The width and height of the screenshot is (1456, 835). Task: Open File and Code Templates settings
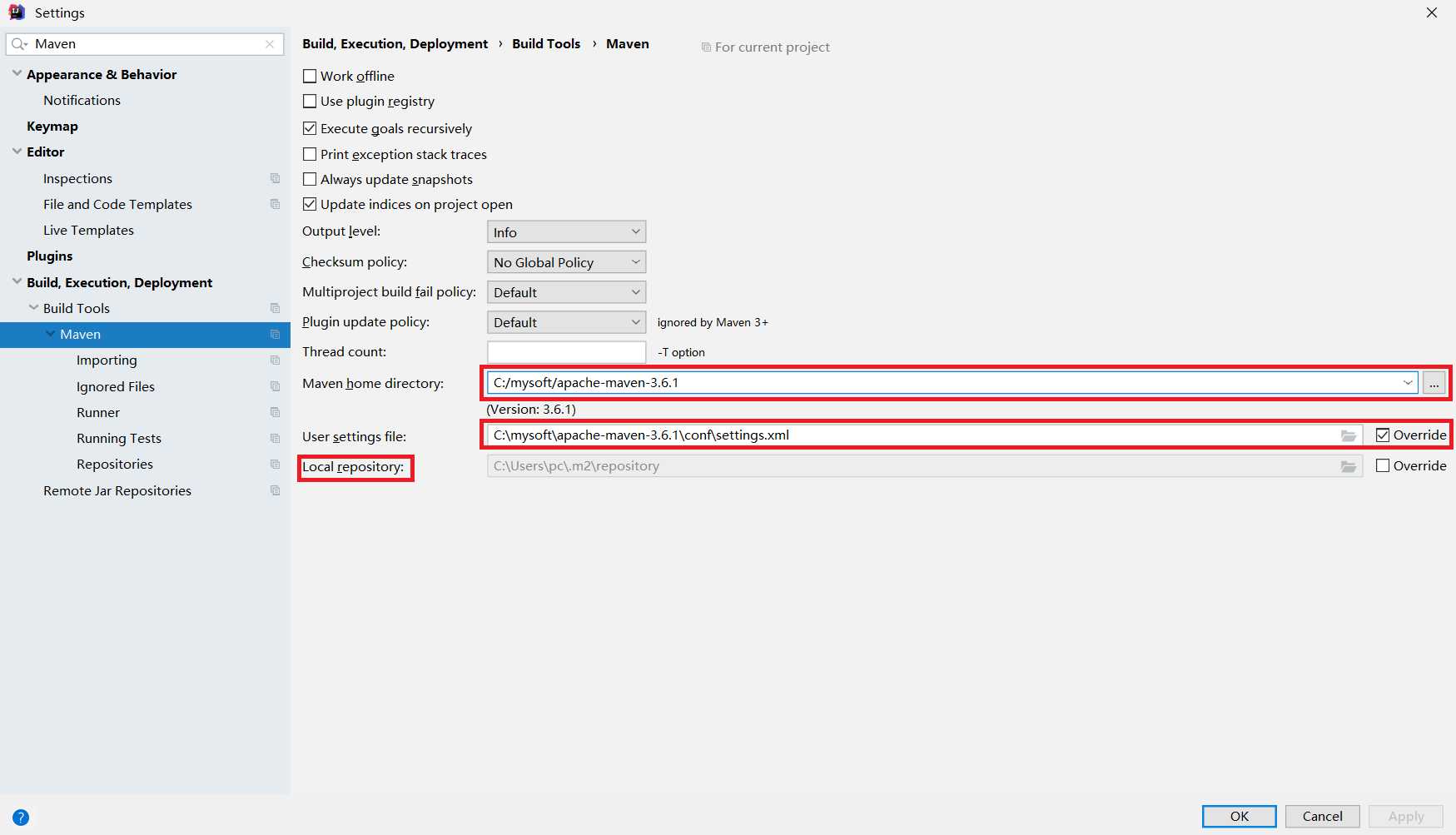tap(117, 204)
